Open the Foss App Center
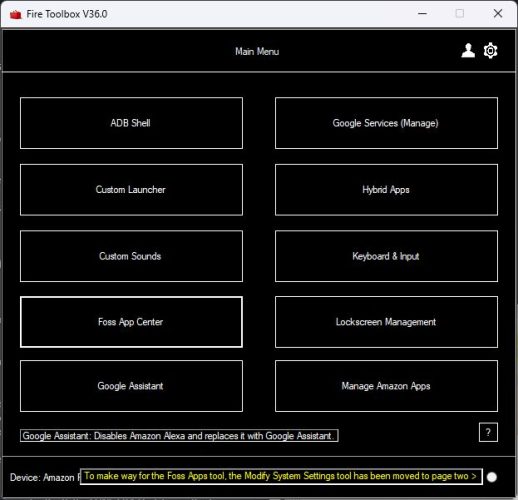The image size is (518, 500). pyautogui.click(x=131, y=322)
